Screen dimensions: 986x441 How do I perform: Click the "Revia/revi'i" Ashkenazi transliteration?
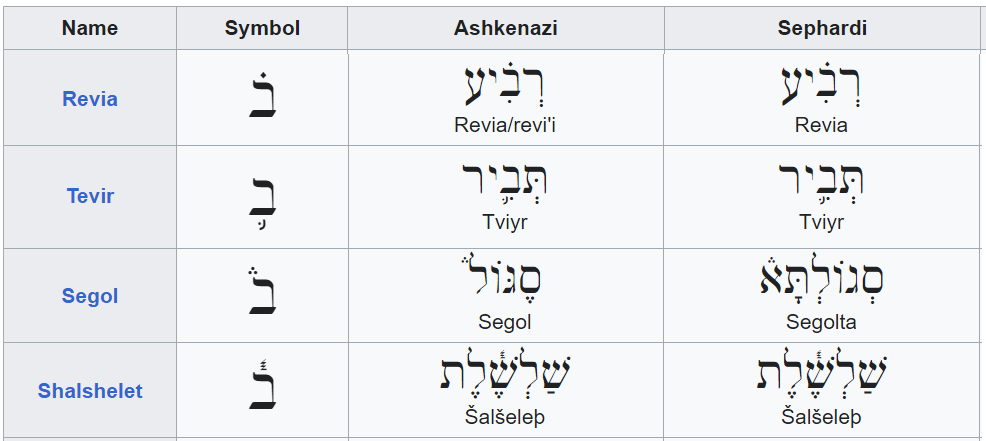[x=505, y=125]
